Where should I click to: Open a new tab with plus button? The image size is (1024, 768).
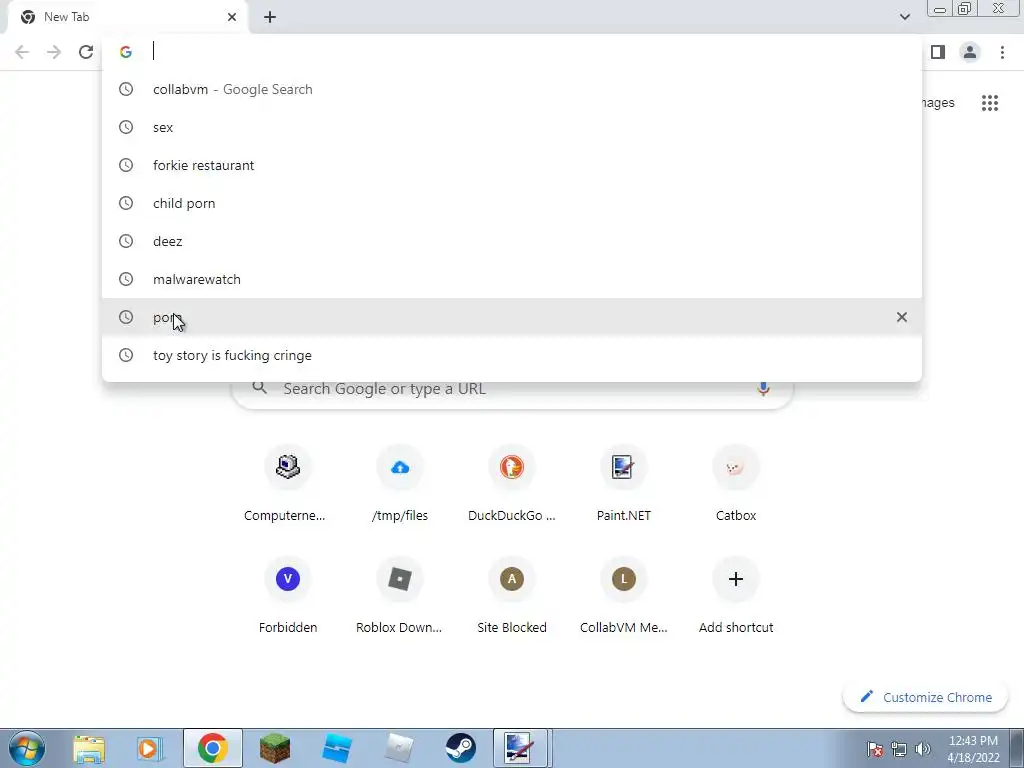pos(270,17)
